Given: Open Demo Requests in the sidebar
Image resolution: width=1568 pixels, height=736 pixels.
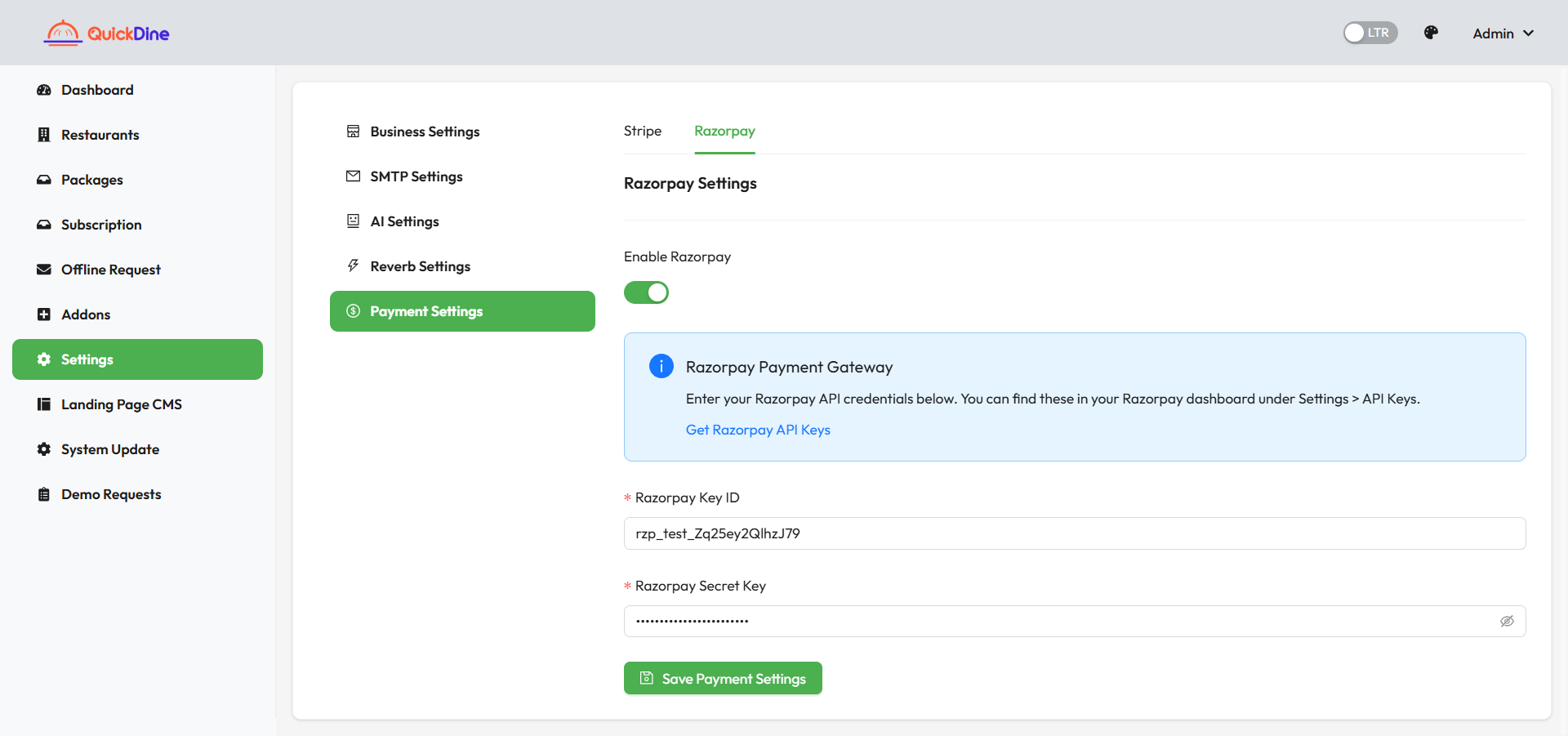Looking at the screenshot, I should 137,494.
